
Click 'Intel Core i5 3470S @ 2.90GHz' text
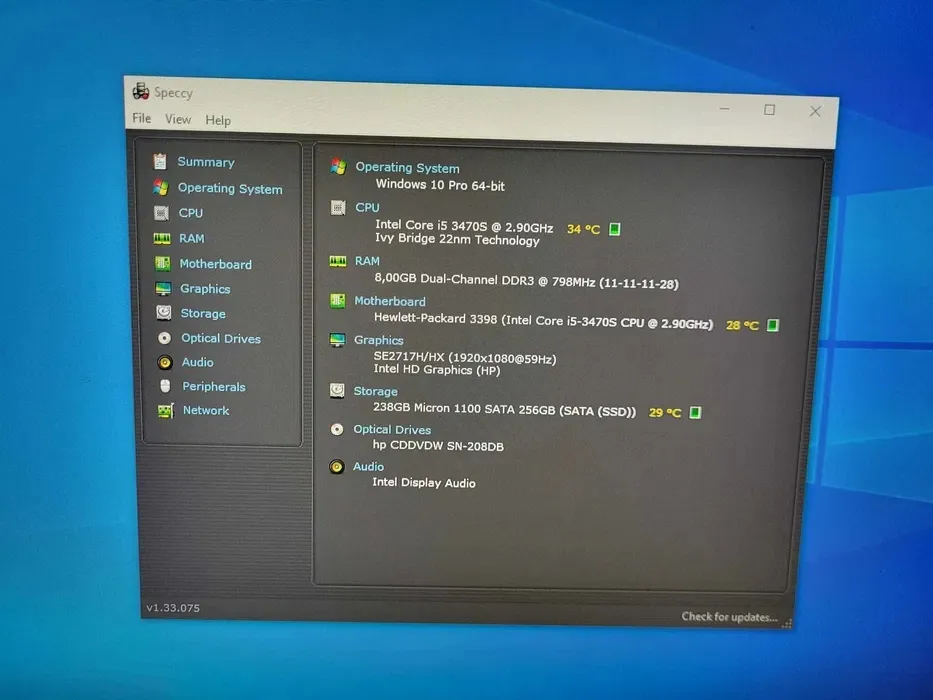[x=464, y=227]
